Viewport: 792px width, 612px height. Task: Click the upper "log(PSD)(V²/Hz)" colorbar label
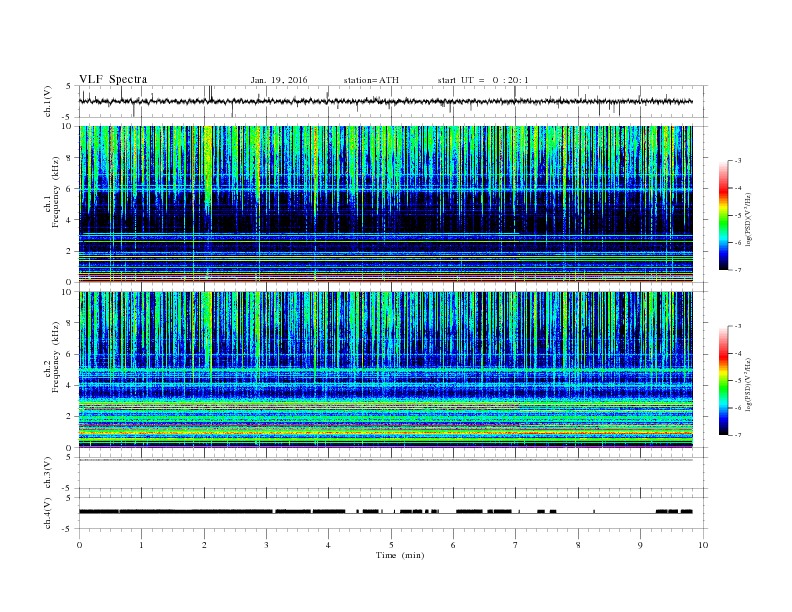748,219
